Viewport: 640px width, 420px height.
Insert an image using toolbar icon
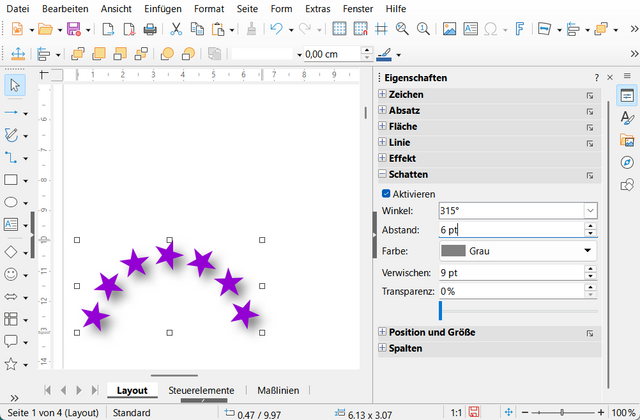tap(449, 29)
